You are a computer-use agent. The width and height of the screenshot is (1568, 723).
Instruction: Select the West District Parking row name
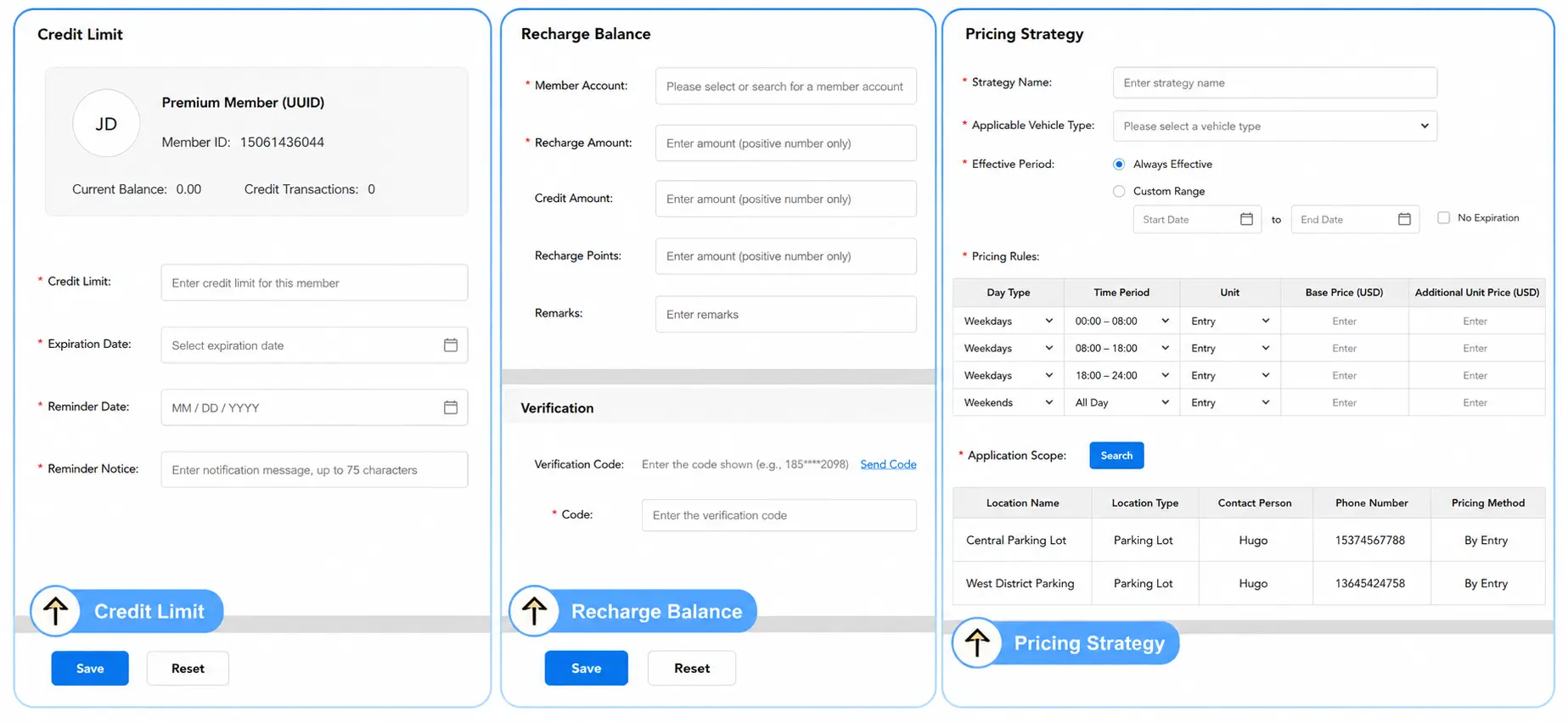(x=1020, y=583)
